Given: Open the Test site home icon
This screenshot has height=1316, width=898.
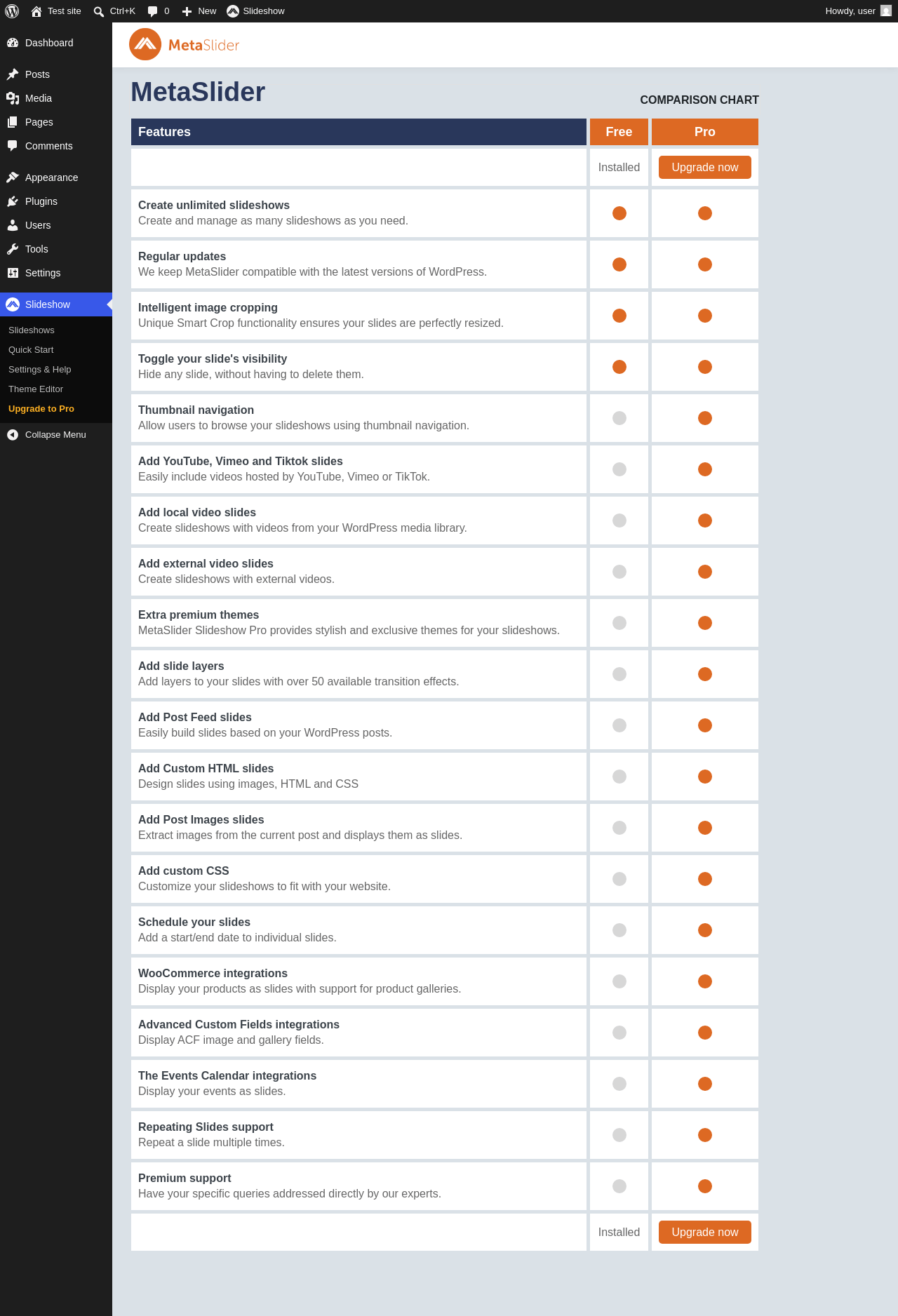Looking at the screenshot, I should coord(36,11).
